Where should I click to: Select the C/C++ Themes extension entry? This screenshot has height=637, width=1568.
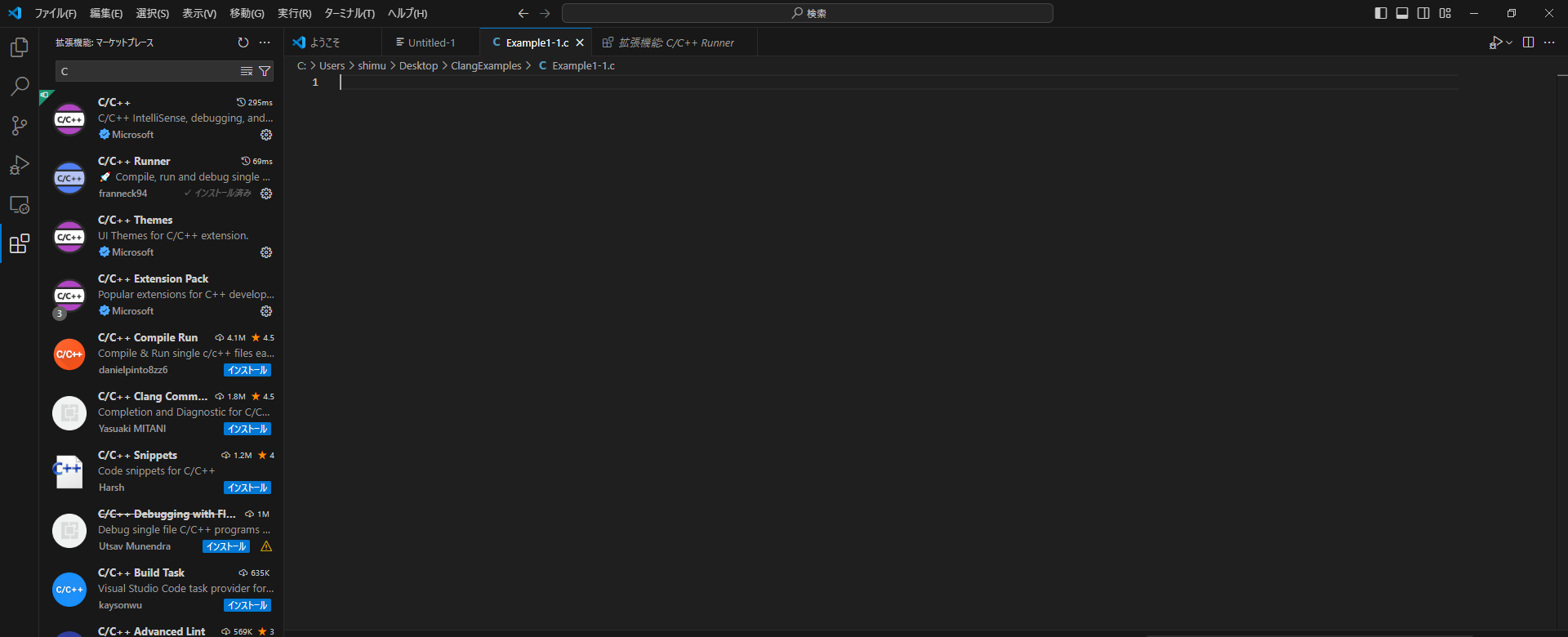[x=162, y=237]
